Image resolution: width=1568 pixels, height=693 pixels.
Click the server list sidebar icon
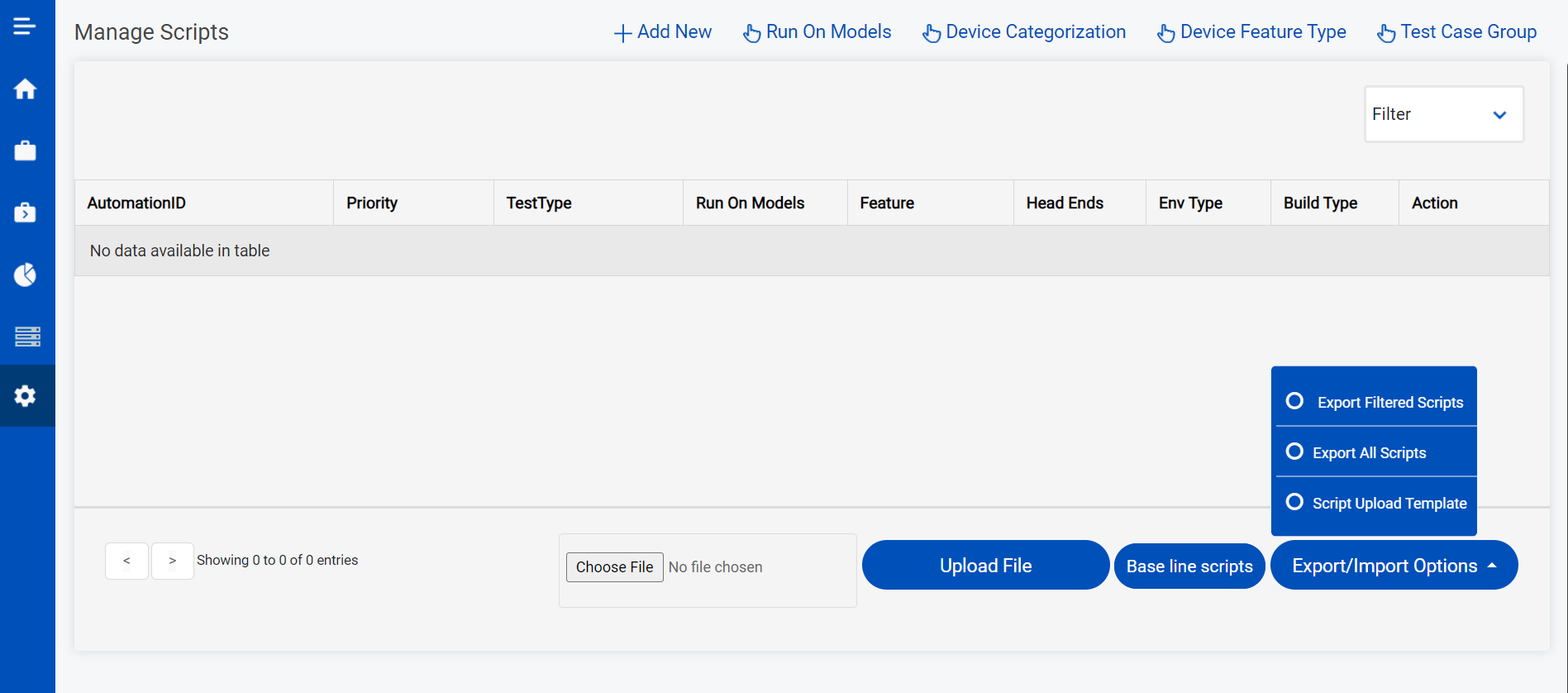[x=27, y=337]
